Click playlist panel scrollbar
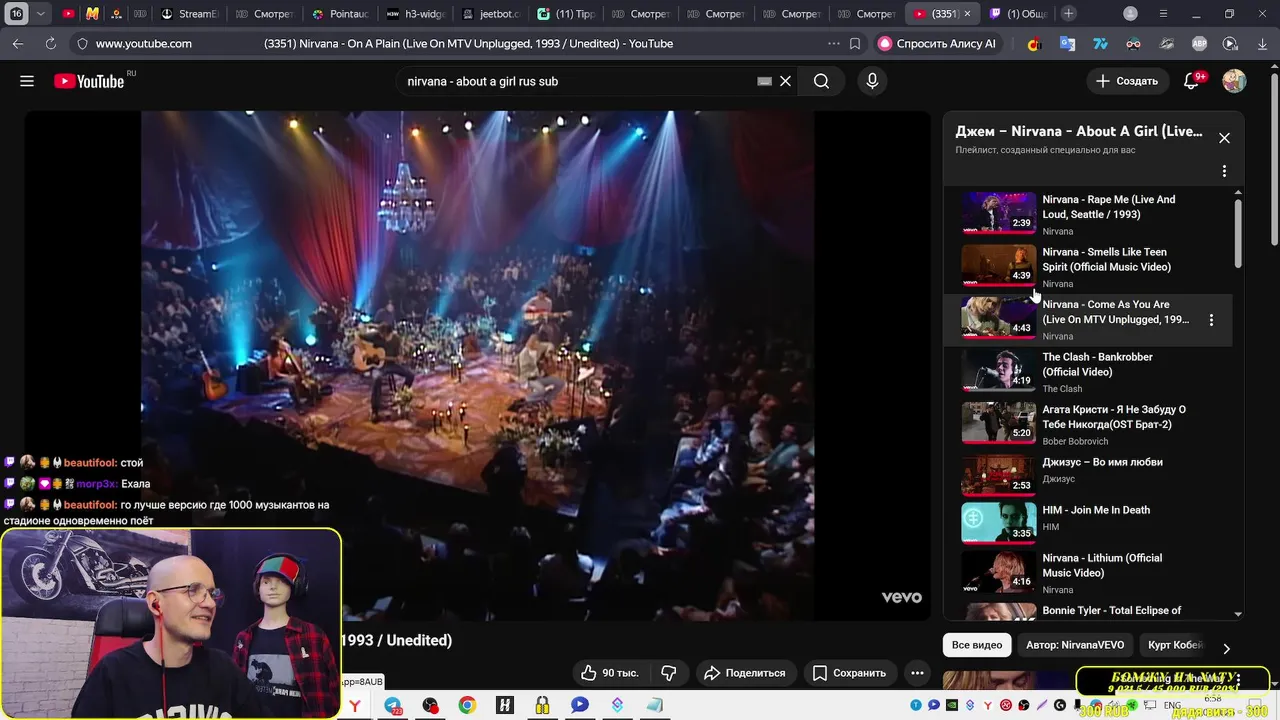The width and height of the screenshot is (1280, 720). [x=1238, y=233]
